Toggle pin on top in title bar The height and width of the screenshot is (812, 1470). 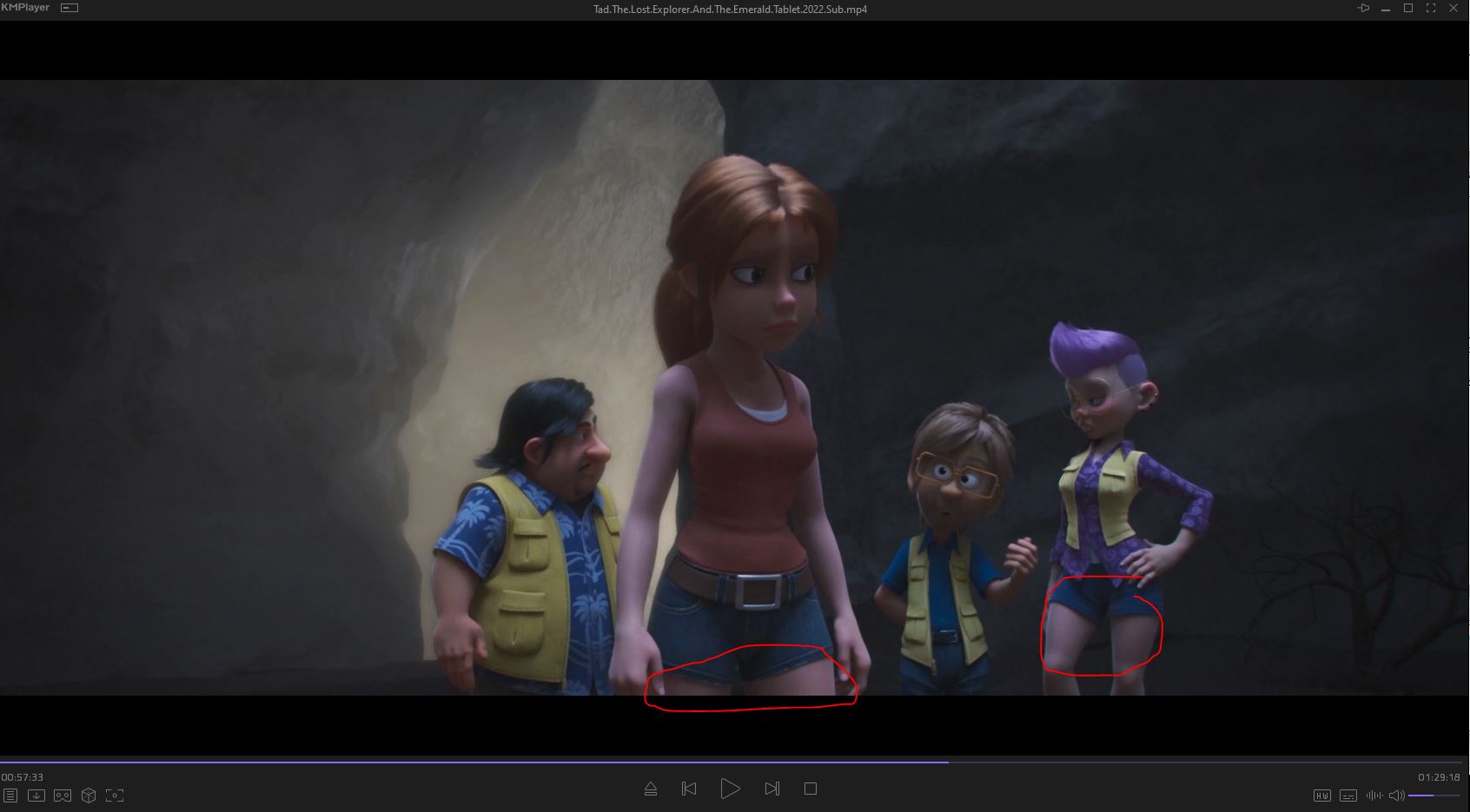[x=1363, y=9]
